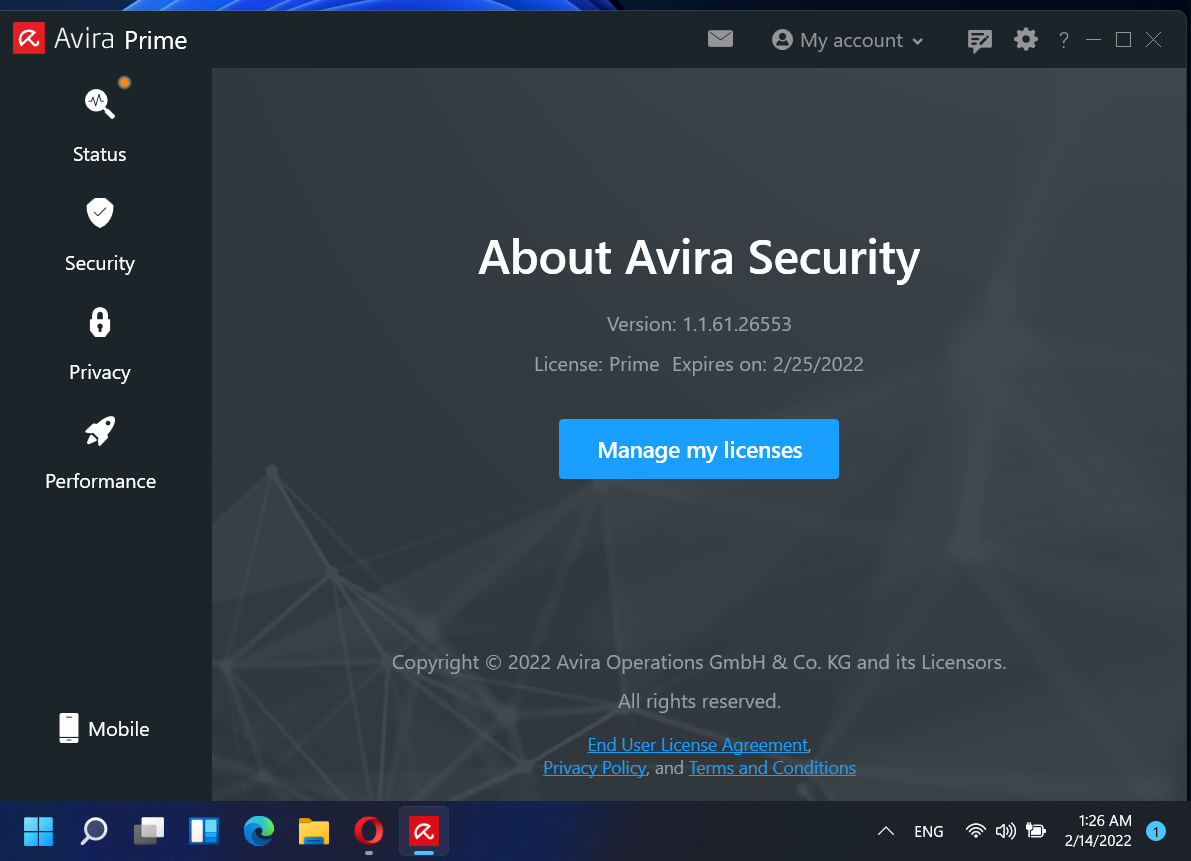Open the Performance rocket section
The width and height of the screenshot is (1191, 861).
point(100,453)
